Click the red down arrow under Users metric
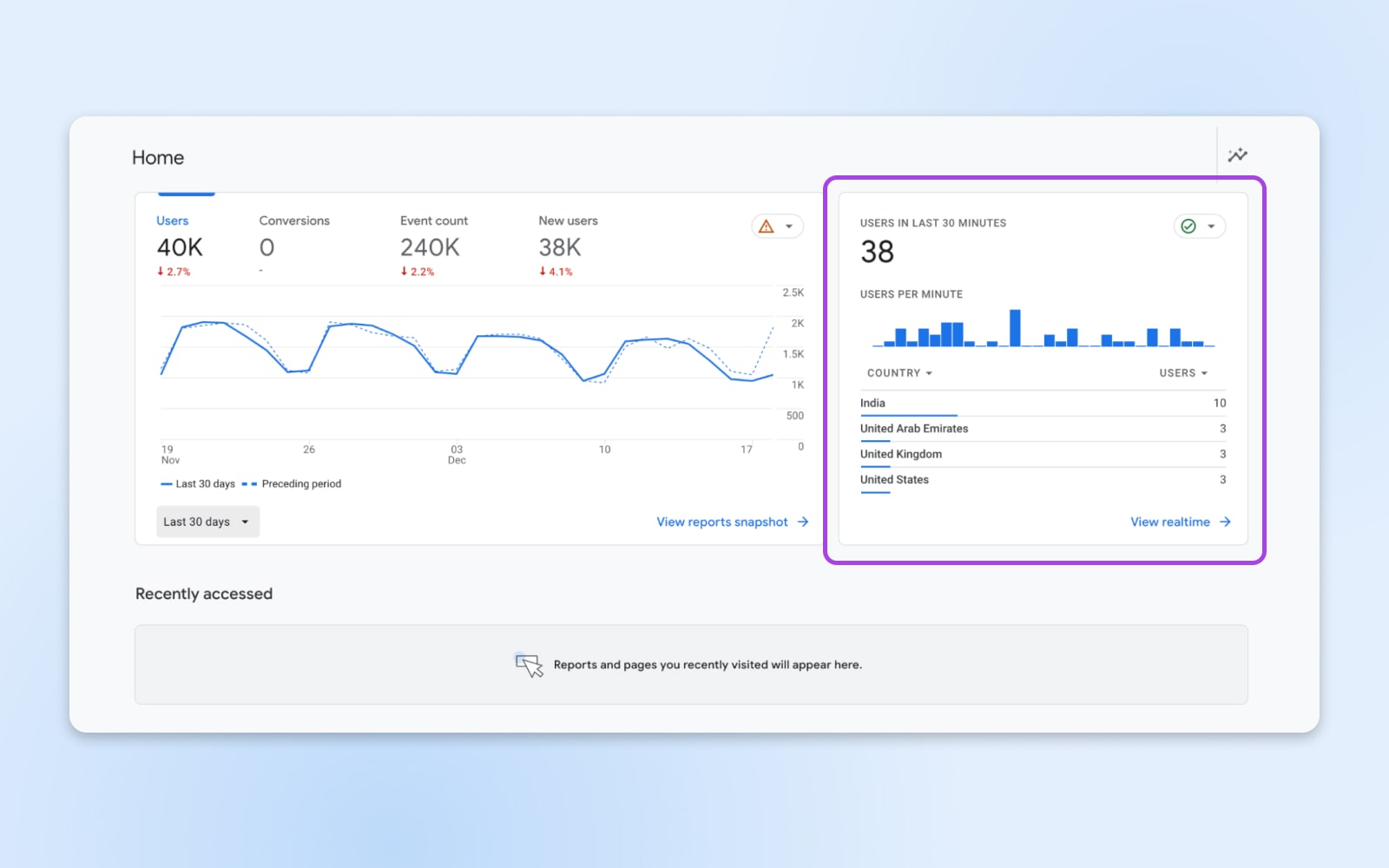 [161, 271]
